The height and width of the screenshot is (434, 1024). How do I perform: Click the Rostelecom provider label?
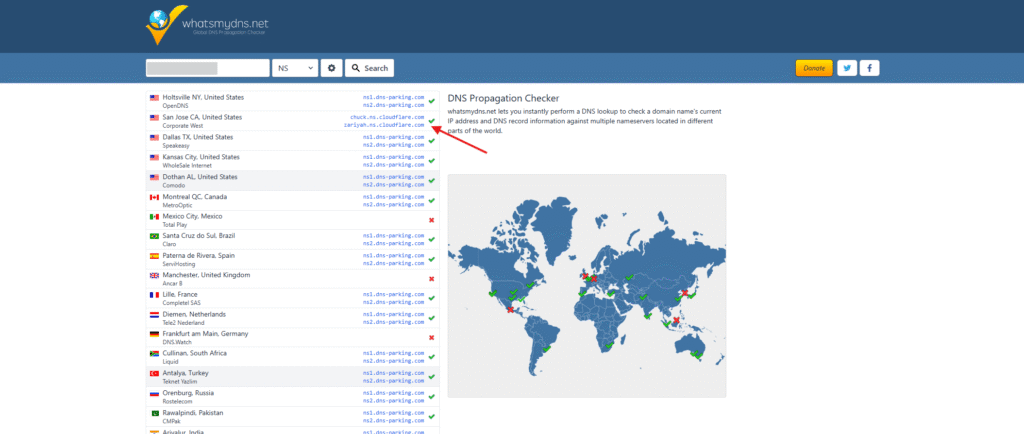coord(178,401)
